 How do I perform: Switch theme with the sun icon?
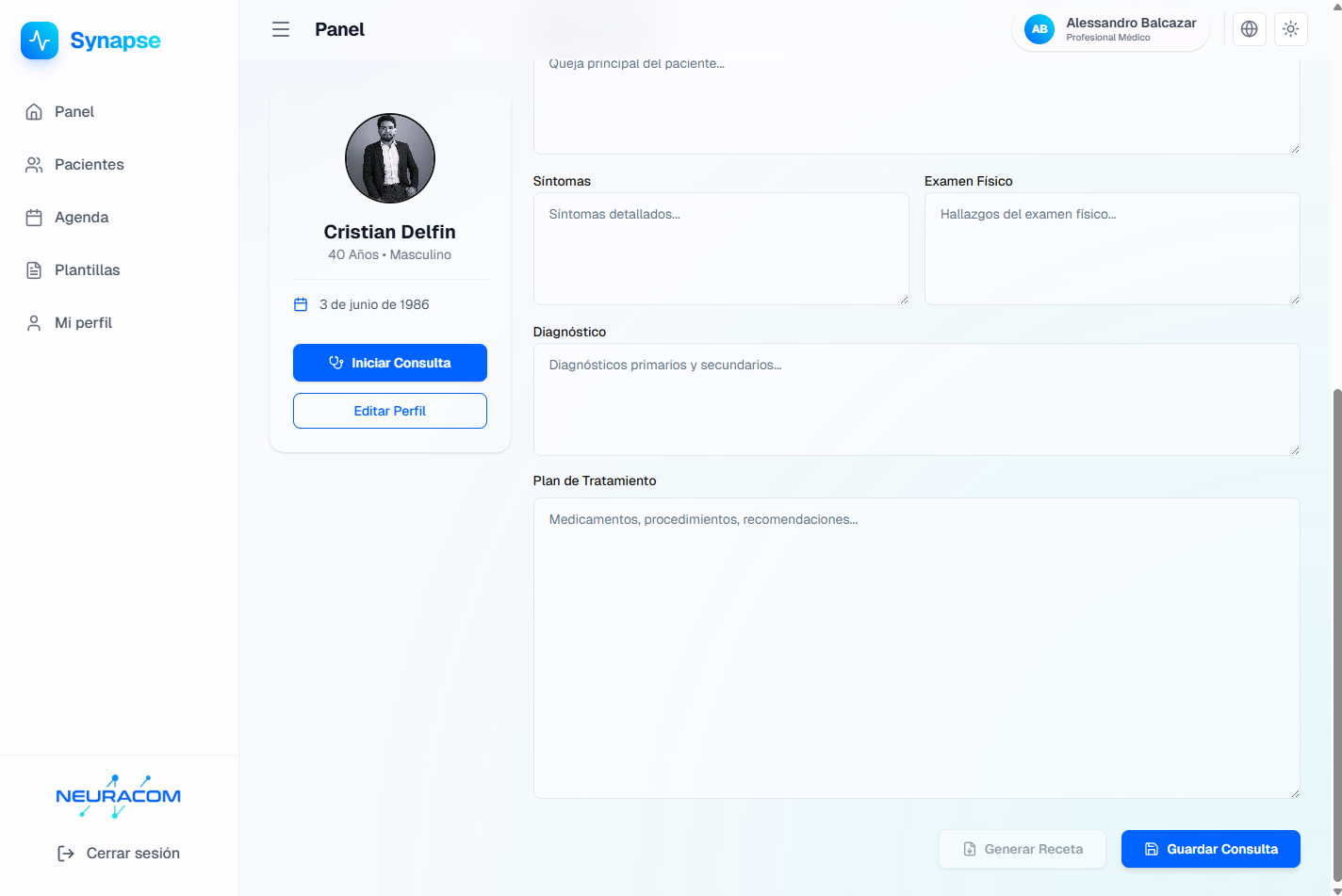pos(1290,29)
